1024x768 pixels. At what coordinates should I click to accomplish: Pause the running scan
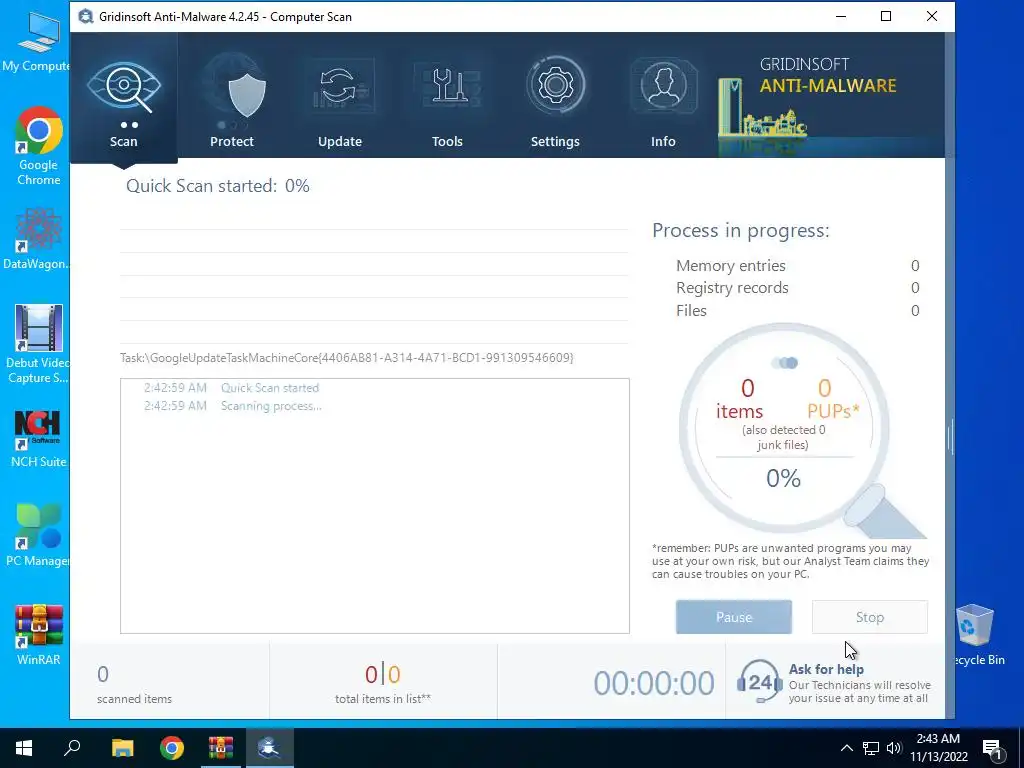(x=733, y=617)
